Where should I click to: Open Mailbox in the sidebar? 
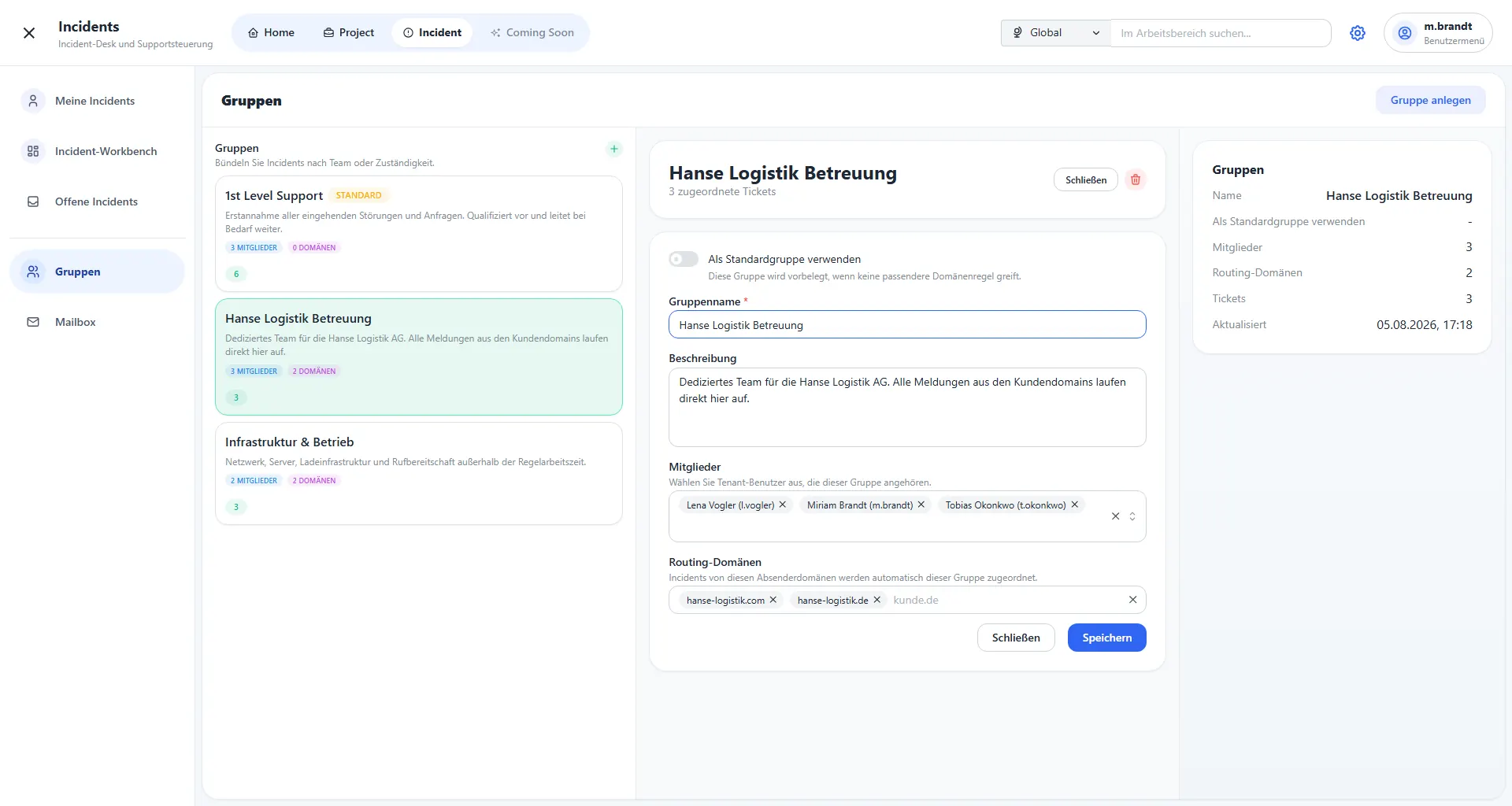click(98, 322)
